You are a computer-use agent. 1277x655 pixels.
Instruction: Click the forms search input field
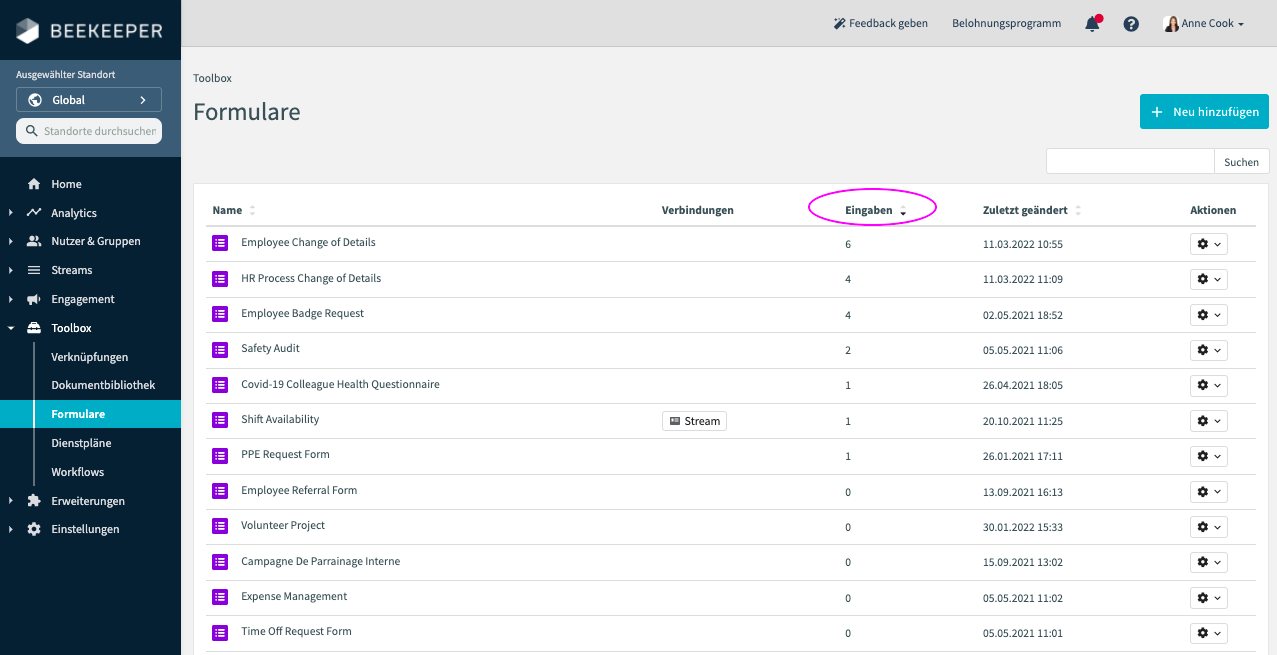[1130, 161]
